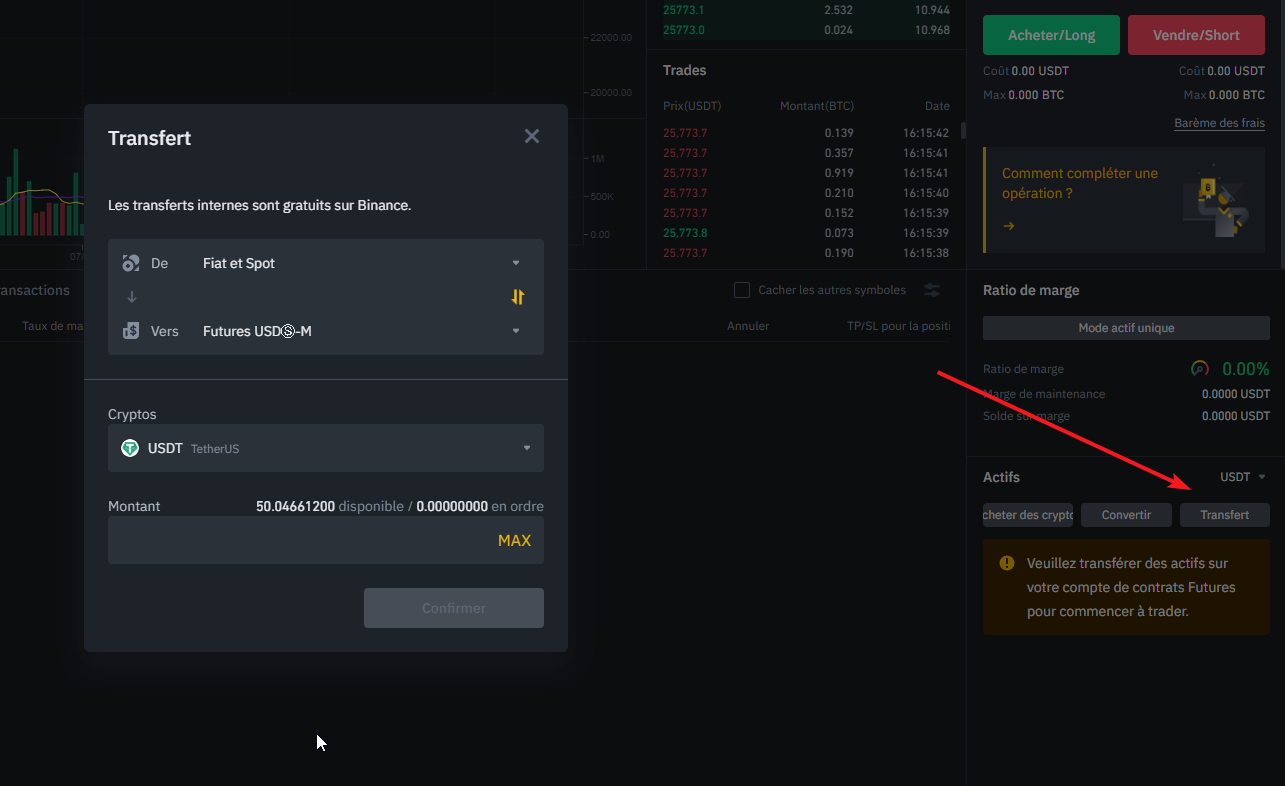
Task: Click the orange warning icon in the notice
Action: 1007,564
